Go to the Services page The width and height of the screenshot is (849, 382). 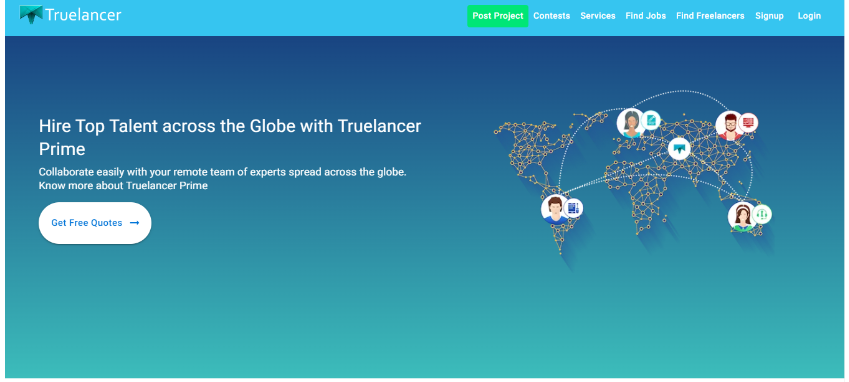(598, 16)
